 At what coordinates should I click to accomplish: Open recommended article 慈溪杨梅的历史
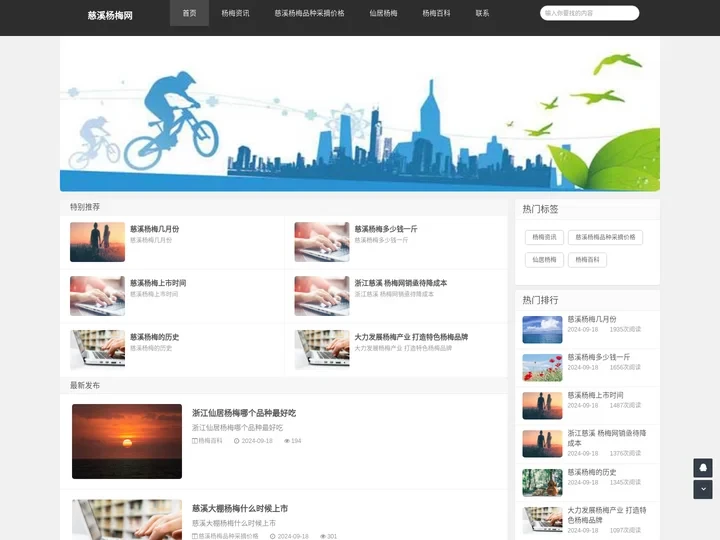pos(154,337)
